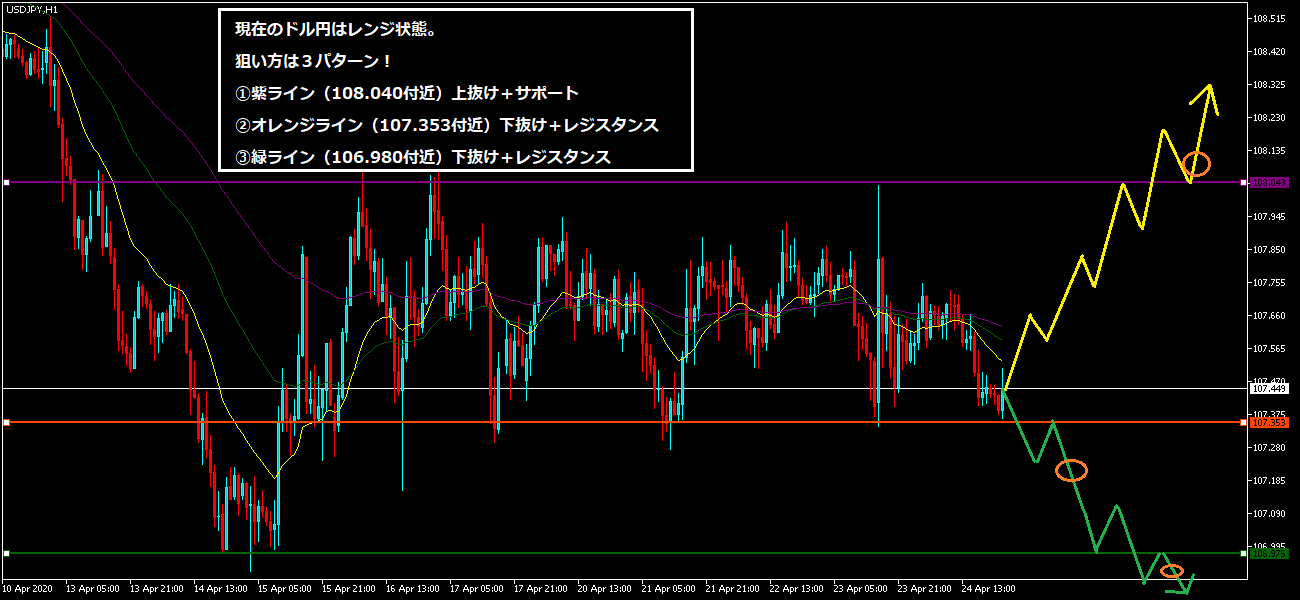The width and height of the screenshot is (1300, 600).
Task: Click the 107.375 price scale label
Action: pos(1271,414)
